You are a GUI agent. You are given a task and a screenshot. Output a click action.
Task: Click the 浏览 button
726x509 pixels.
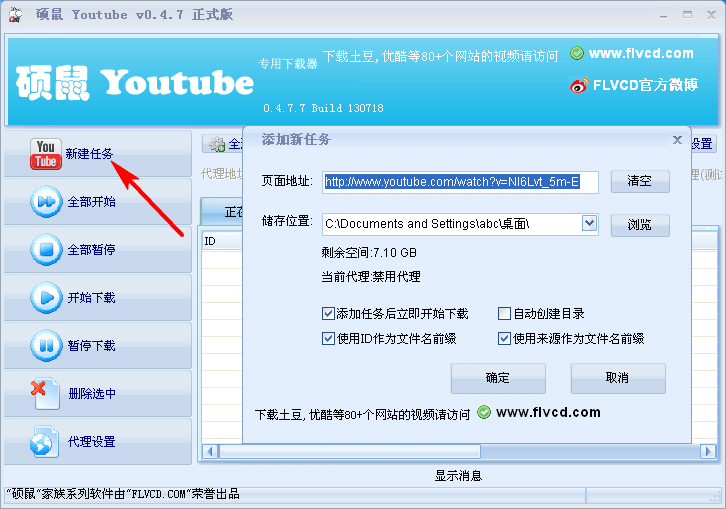tap(640, 225)
